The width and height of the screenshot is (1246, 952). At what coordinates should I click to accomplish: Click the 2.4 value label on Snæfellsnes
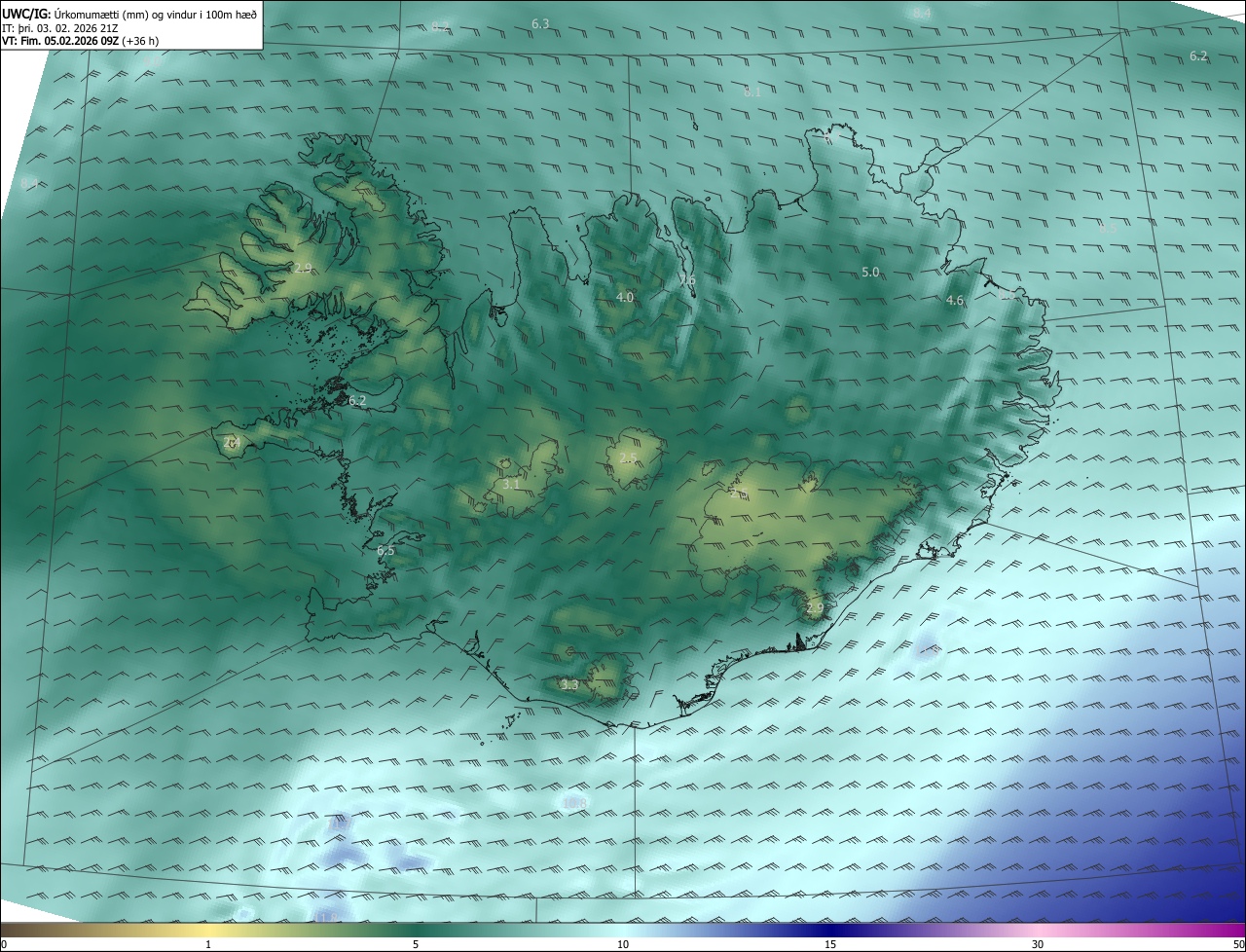[x=232, y=443]
